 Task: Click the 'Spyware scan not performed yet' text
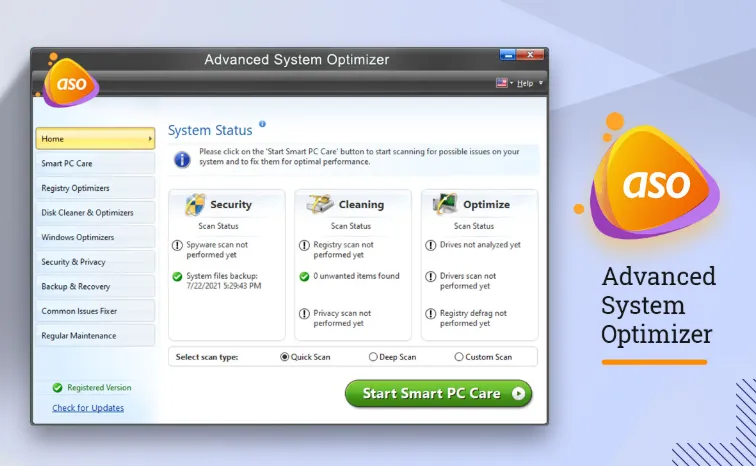217,250
